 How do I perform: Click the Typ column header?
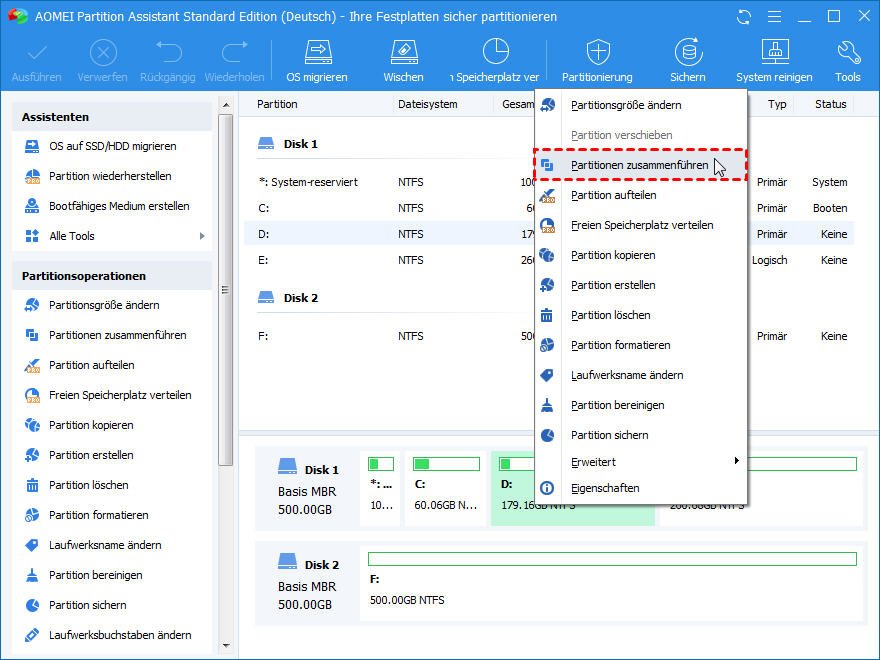coord(777,104)
